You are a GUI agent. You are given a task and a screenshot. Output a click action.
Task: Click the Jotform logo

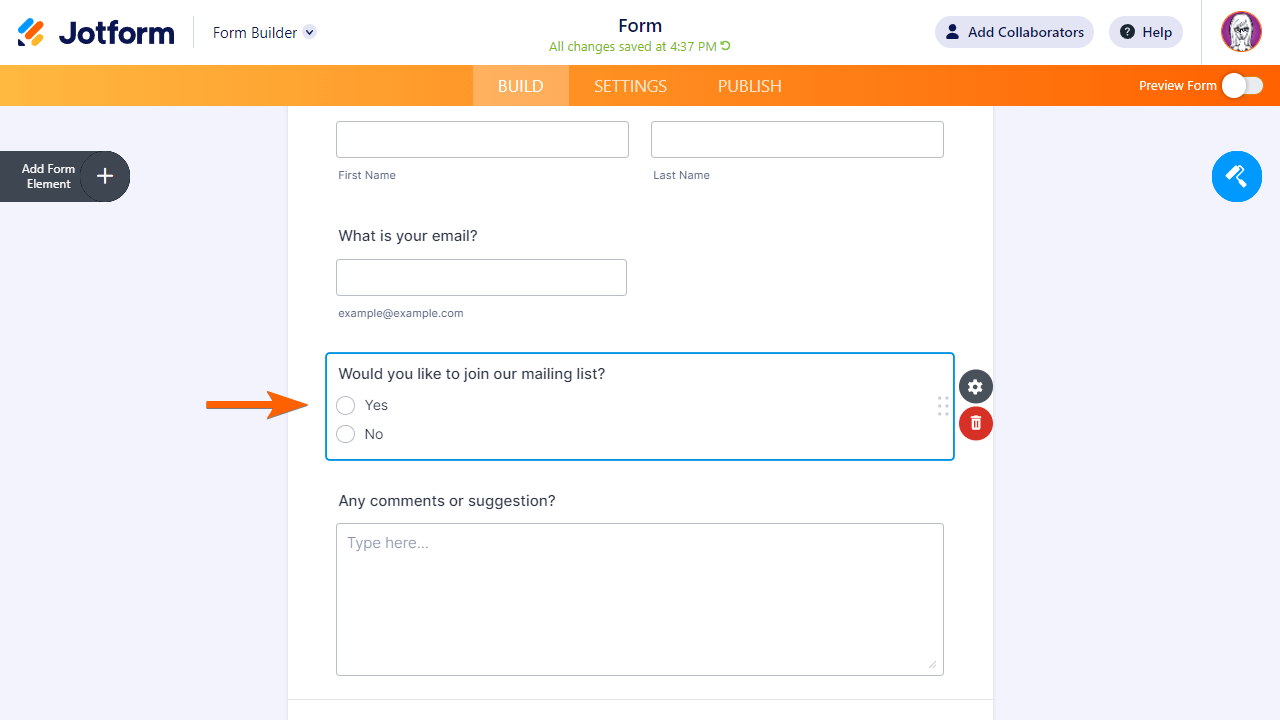96,33
